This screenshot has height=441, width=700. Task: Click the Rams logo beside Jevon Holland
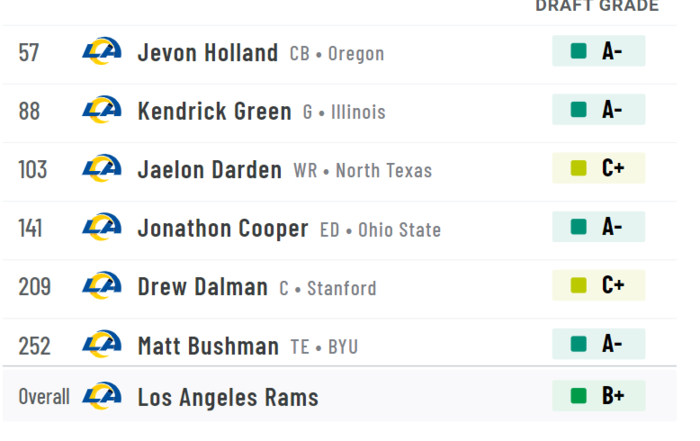(x=101, y=52)
